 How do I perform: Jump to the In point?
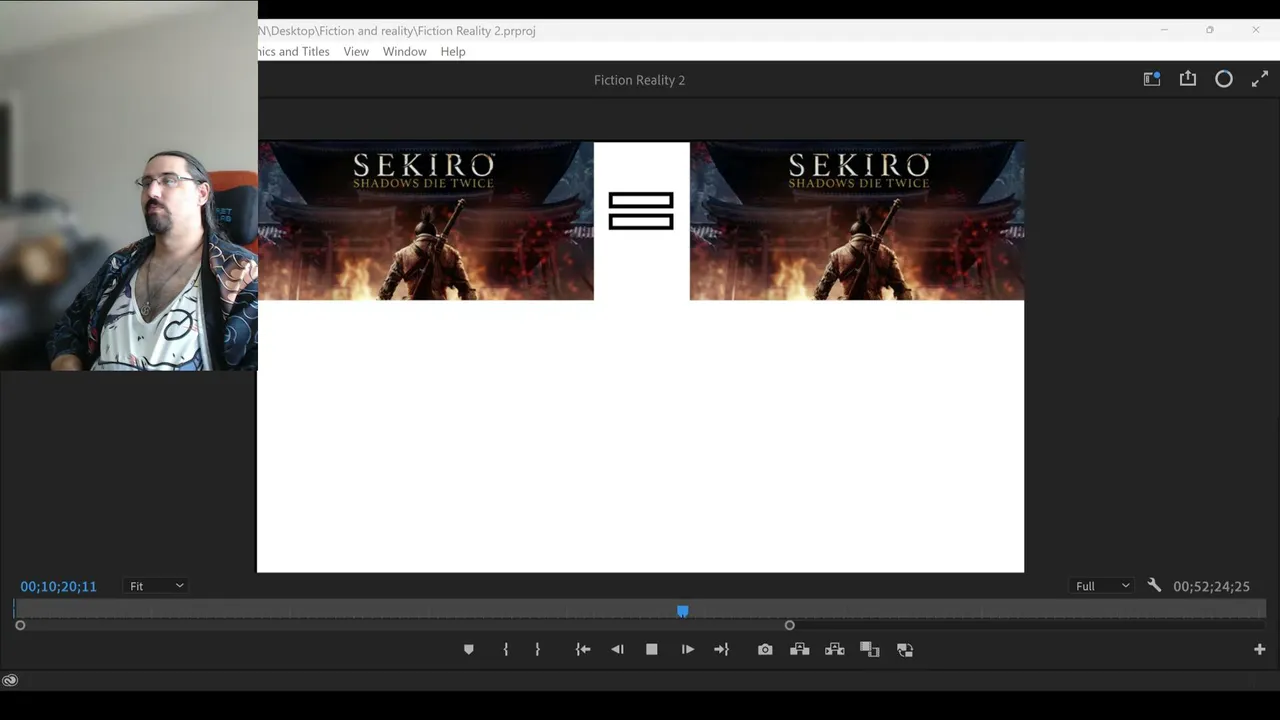[583, 650]
